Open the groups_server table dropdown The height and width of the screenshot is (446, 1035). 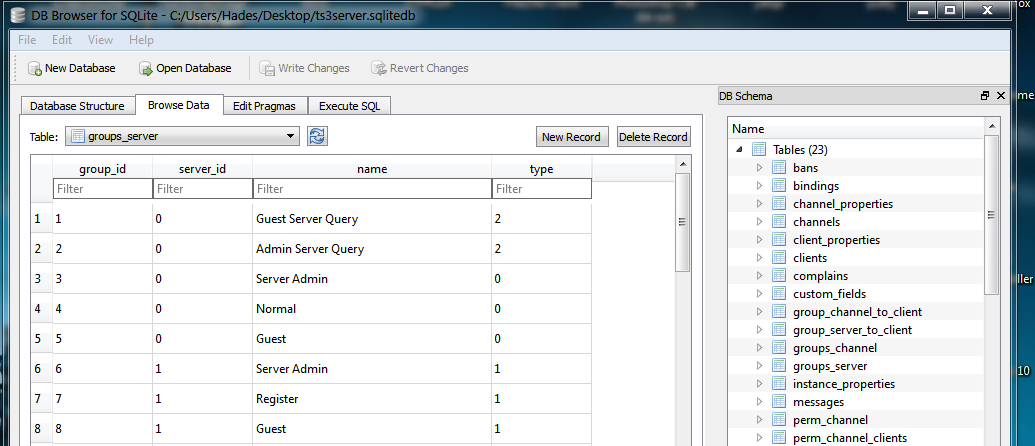point(183,137)
